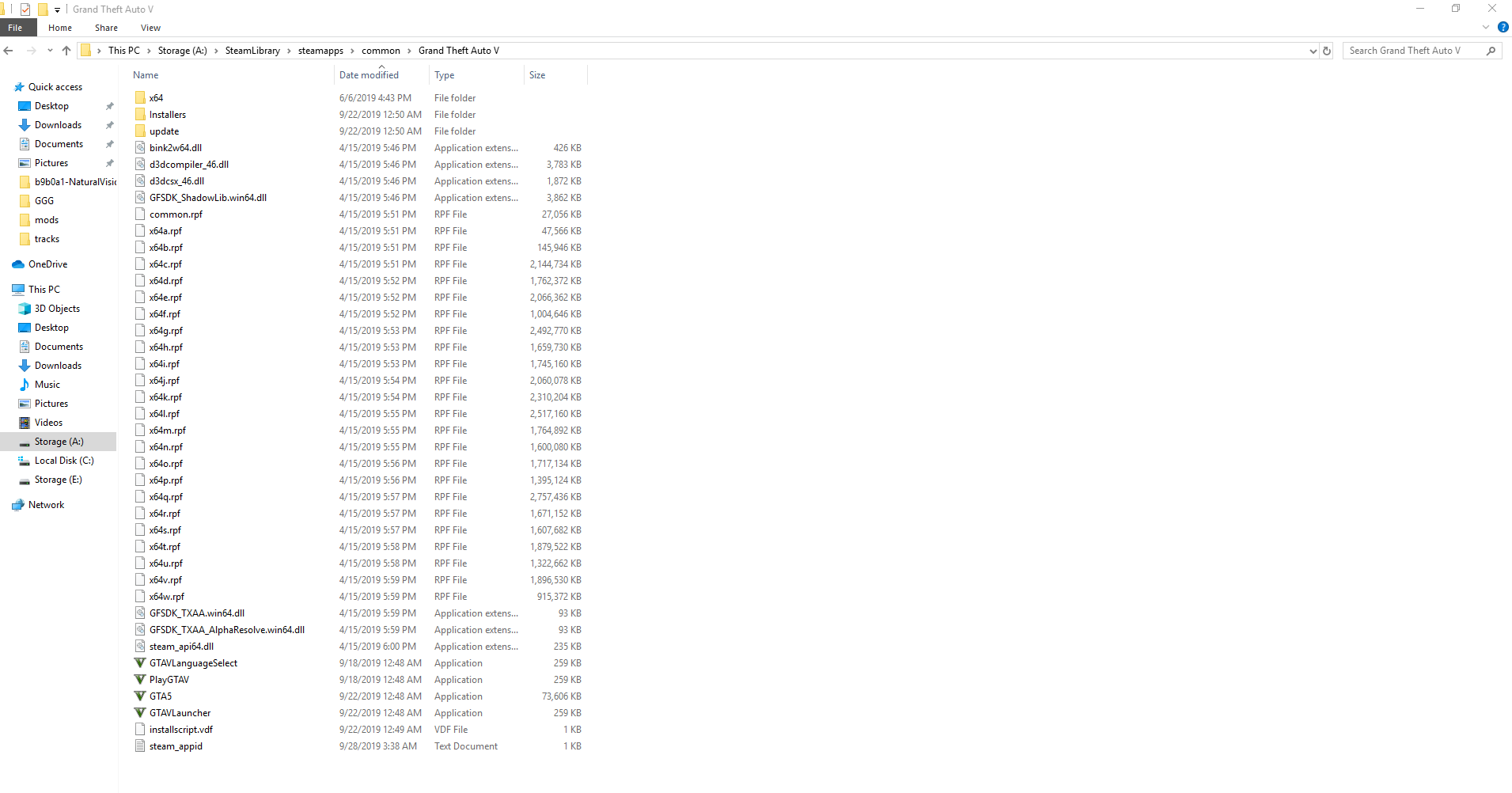Go back with the Back arrow

pyautogui.click(x=9, y=51)
